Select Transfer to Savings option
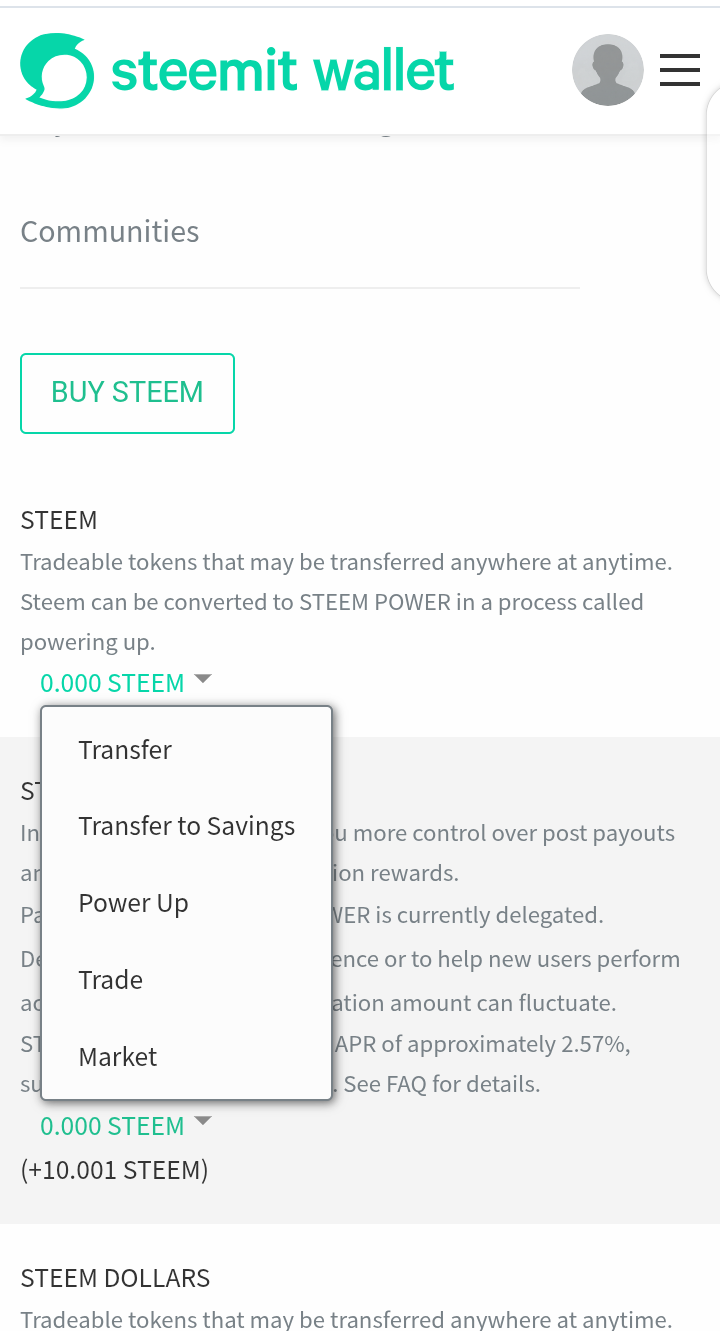 tap(187, 826)
